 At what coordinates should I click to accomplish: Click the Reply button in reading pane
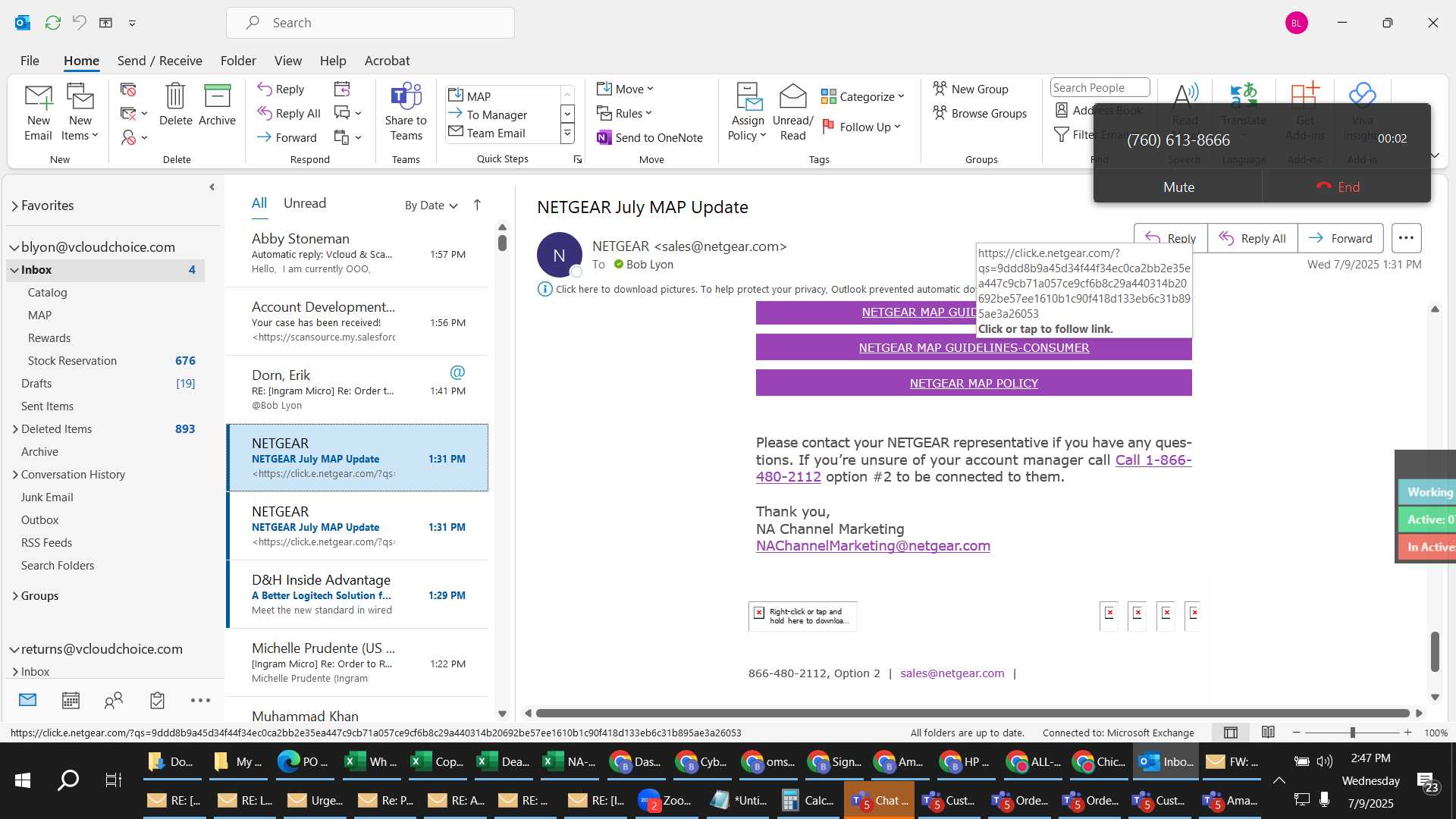point(1170,238)
